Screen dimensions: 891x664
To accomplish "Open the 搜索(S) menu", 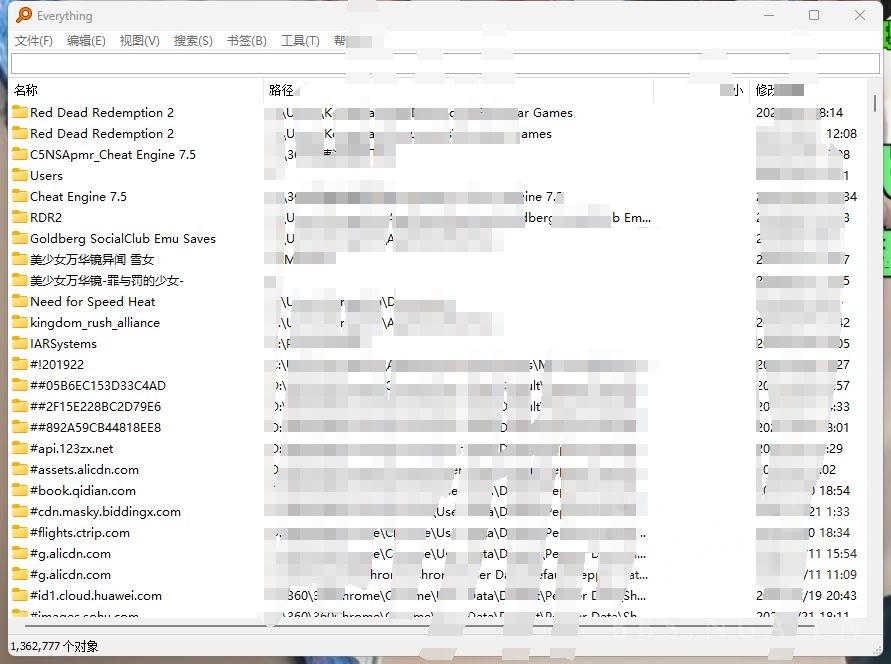I will 193,41.
